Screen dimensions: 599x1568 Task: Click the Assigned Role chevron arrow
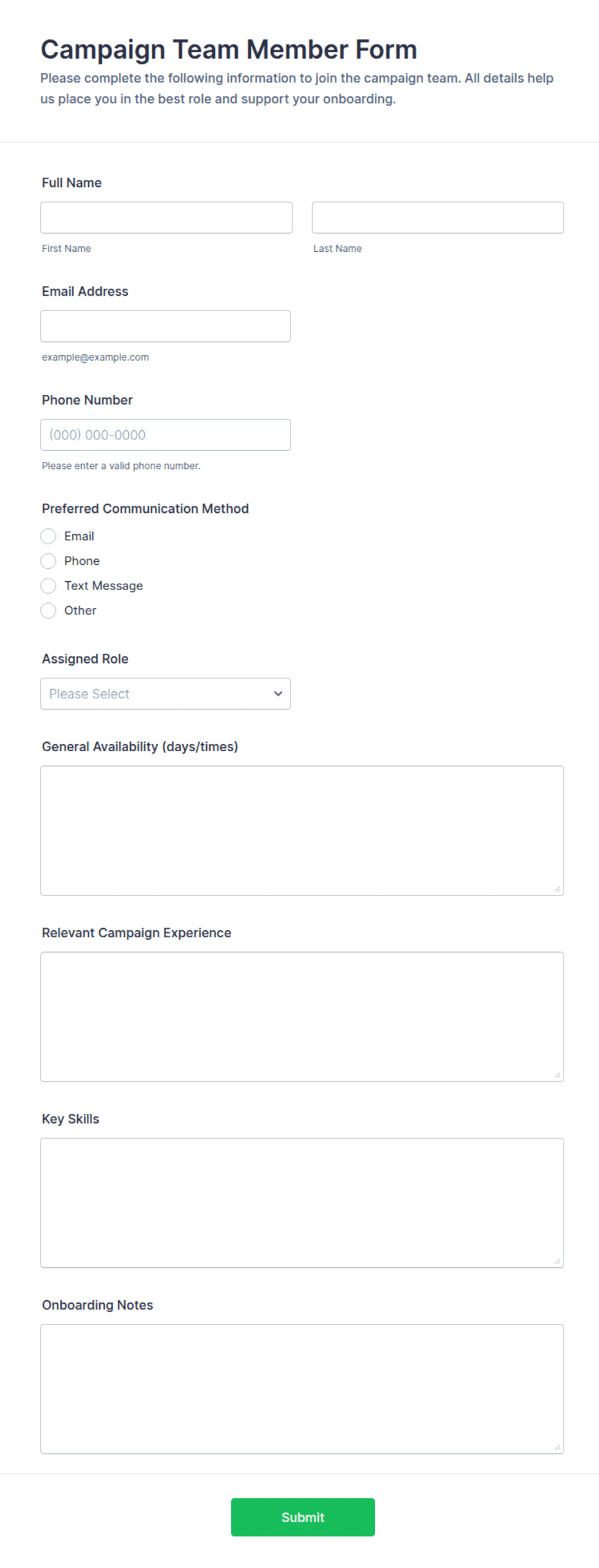tap(278, 694)
